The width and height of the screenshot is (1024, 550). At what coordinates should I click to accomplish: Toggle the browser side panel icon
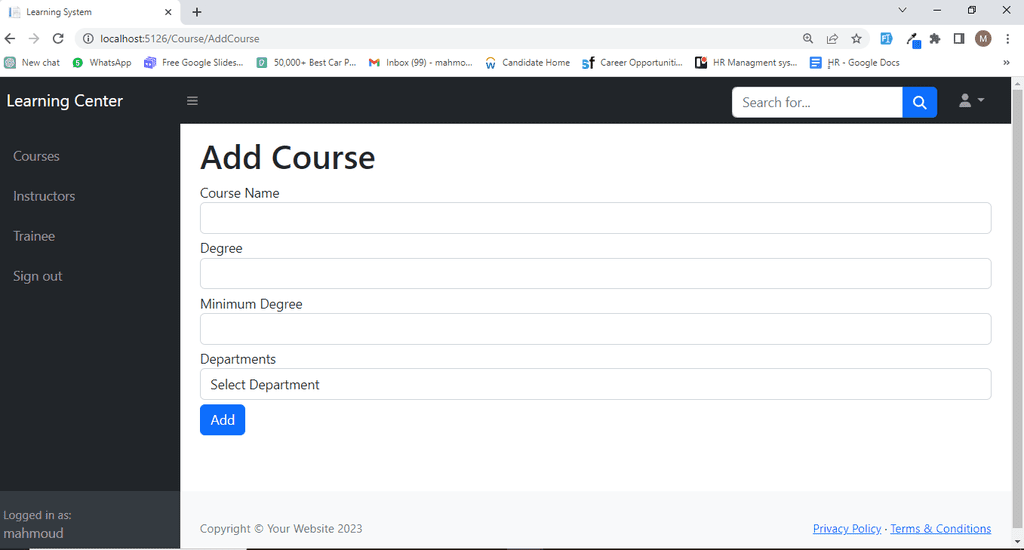click(x=959, y=39)
